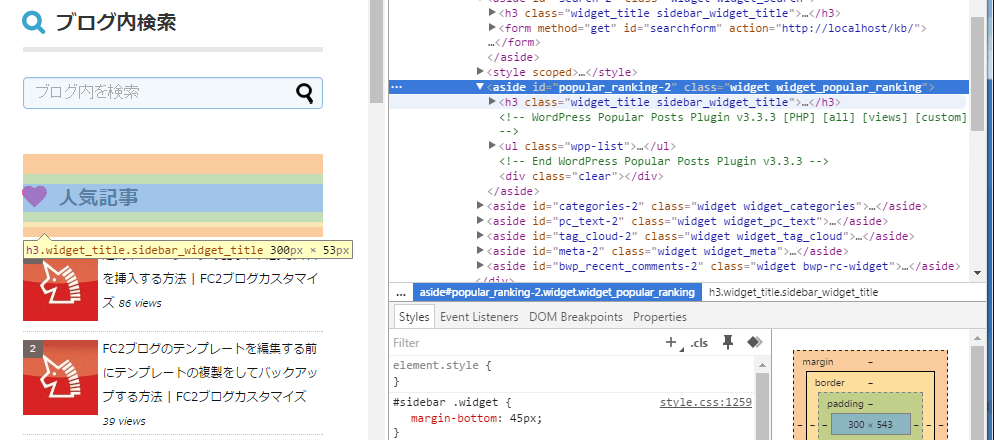Click the ellipsis at start of breadcrumb bar
The width and height of the screenshot is (994, 440).
tap(401, 293)
